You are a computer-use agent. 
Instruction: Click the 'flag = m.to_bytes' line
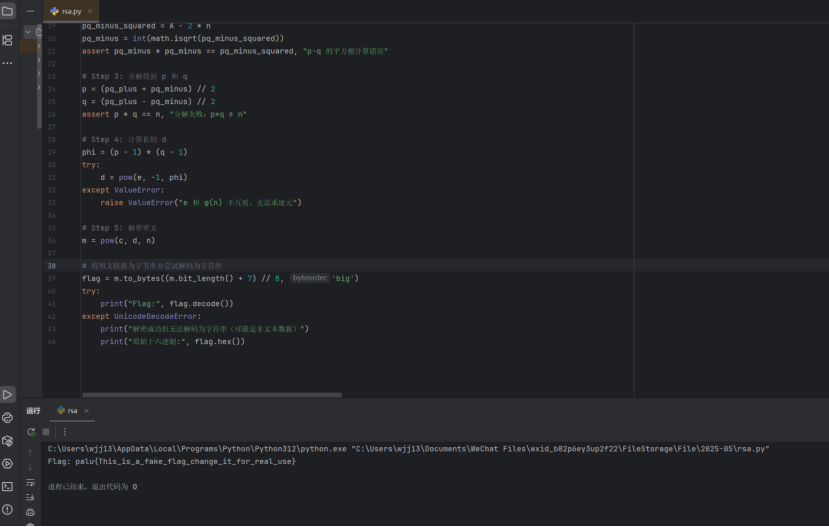point(220,278)
